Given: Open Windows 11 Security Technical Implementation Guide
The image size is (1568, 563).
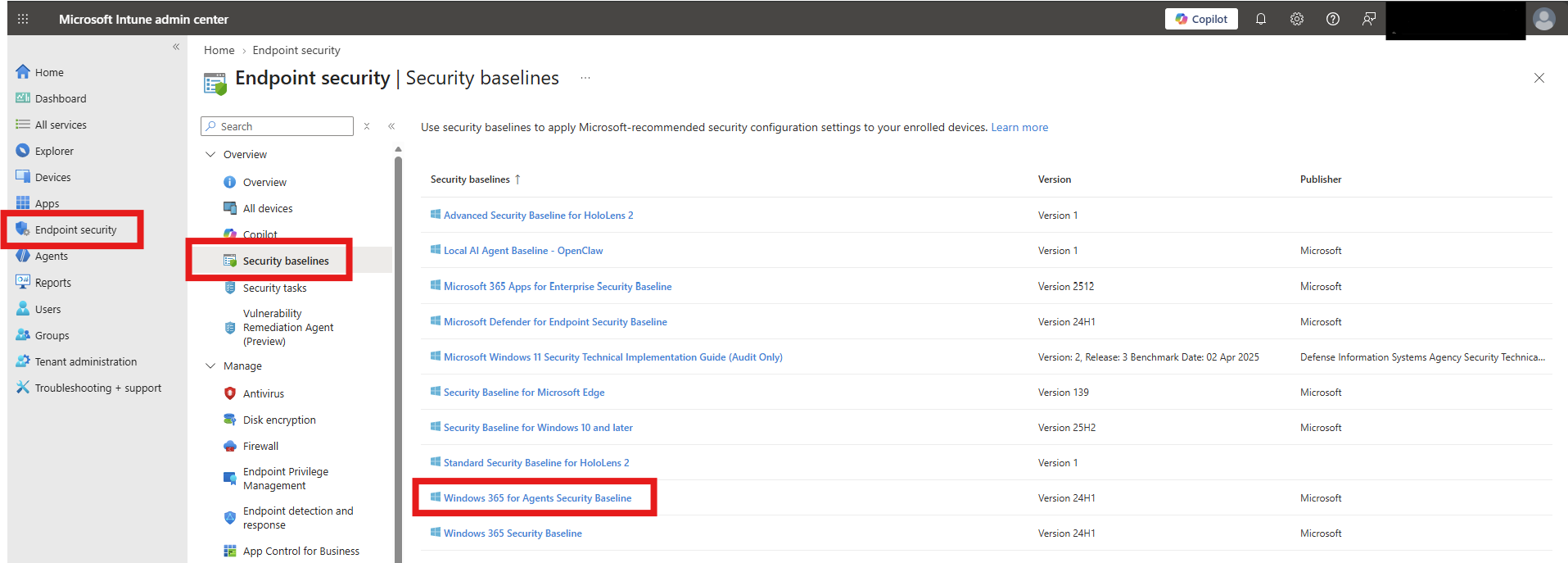Looking at the screenshot, I should [612, 357].
